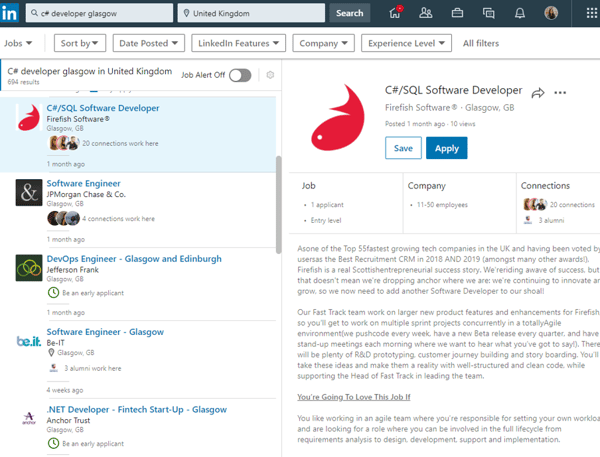Click '11-50 employees' text

pyautogui.click(x=442, y=205)
